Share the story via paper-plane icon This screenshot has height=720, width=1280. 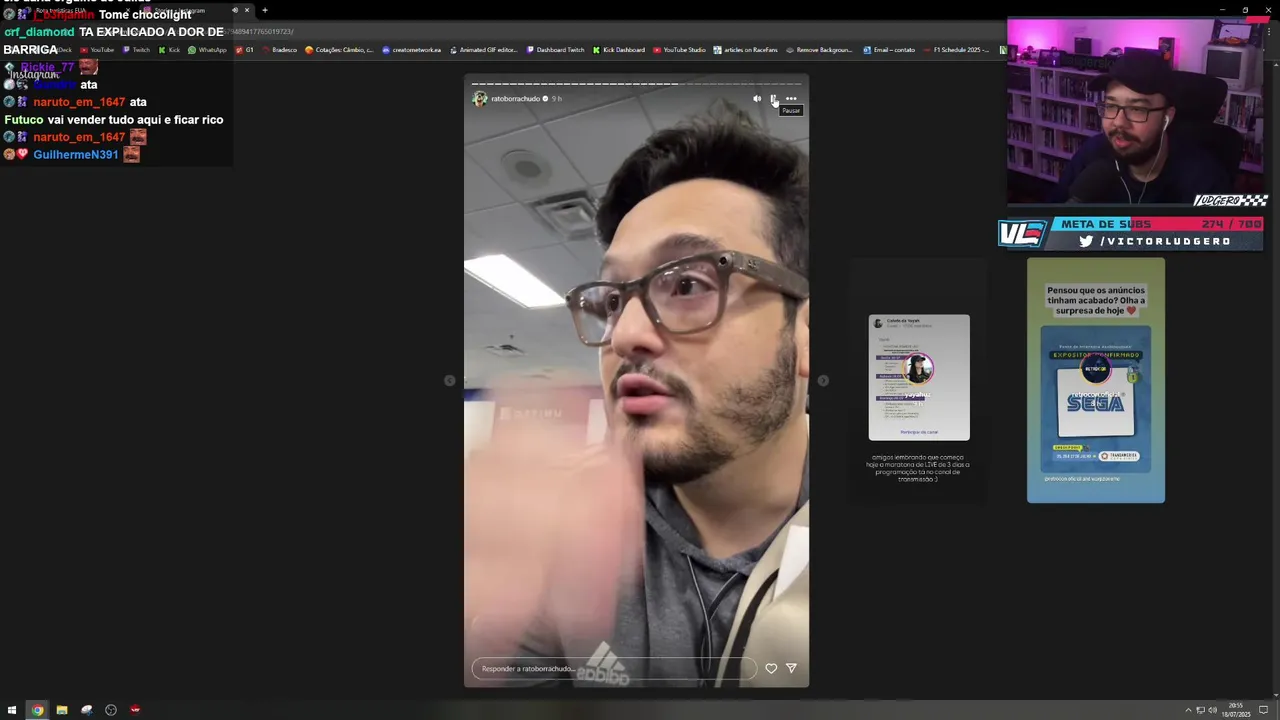coord(791,668)
